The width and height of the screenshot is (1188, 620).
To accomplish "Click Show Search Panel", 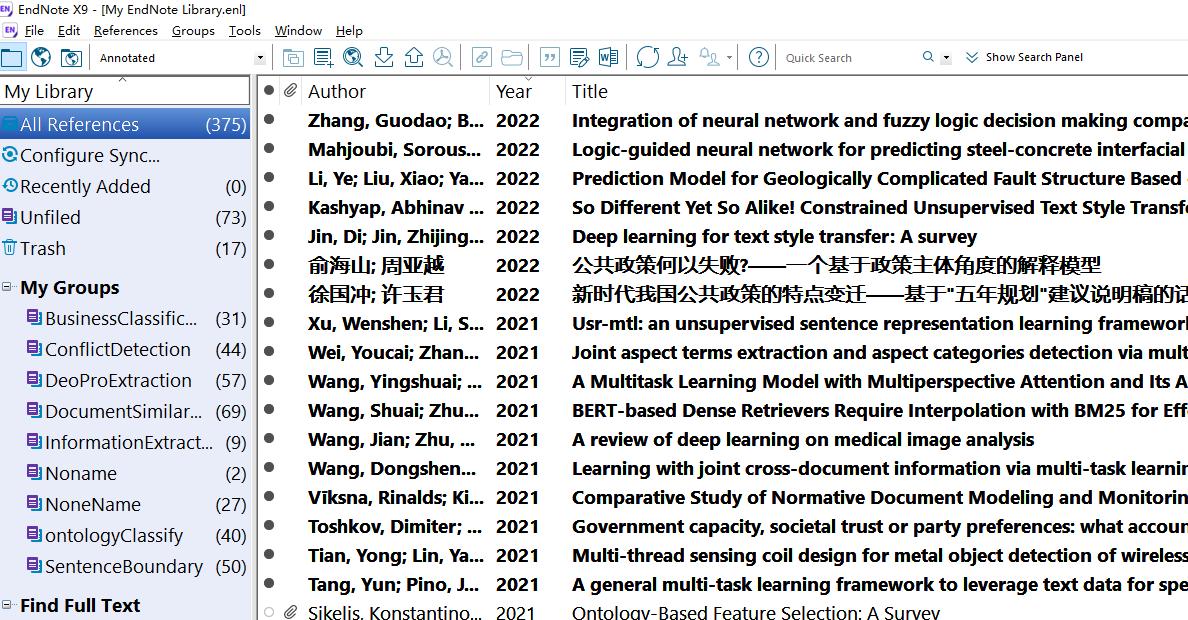I will pos(1034,58).
